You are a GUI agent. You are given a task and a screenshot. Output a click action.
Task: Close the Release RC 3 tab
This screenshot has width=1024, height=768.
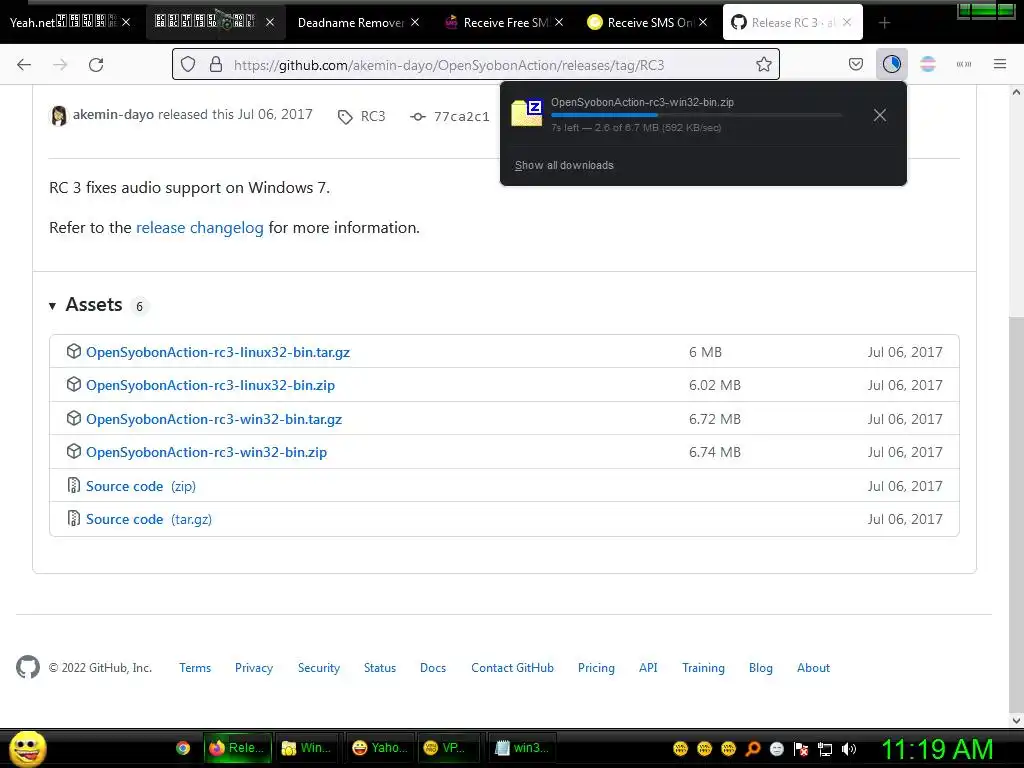point(846,22)
